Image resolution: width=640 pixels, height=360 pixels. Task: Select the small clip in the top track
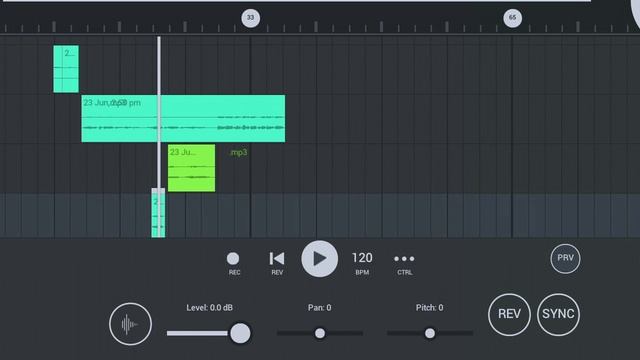click(66, 69)
